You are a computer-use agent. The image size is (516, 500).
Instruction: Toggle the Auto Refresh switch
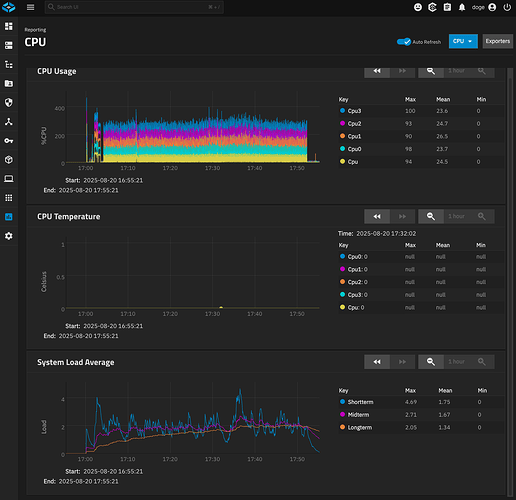(404, 42)
